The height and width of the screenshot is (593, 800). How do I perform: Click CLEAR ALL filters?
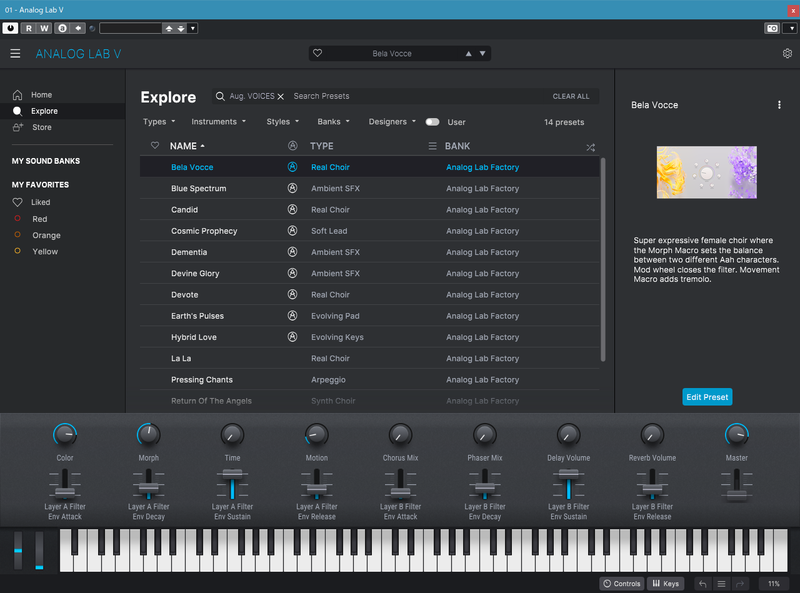570,96
